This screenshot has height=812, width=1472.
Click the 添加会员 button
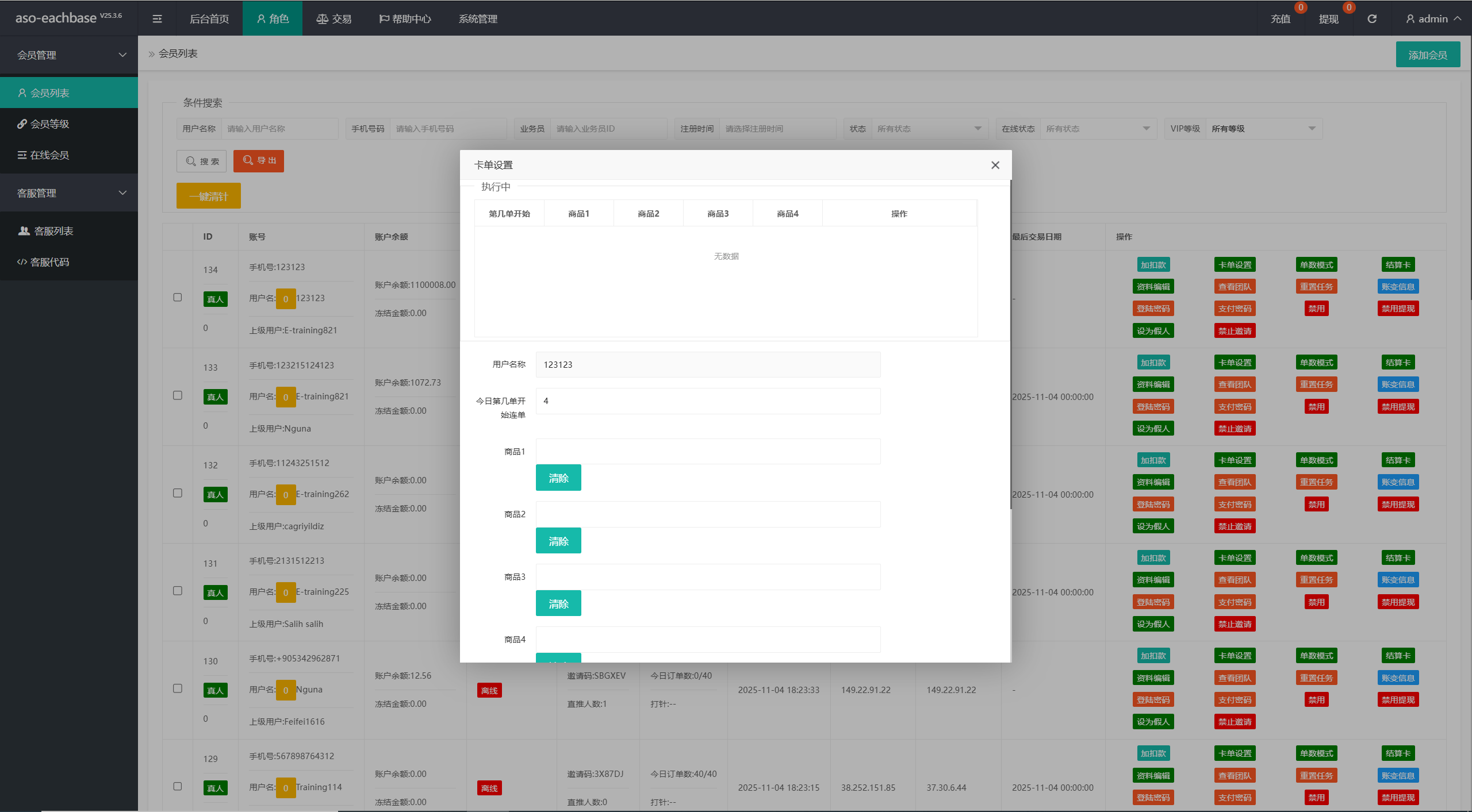pyautogui.click(x=1428, y=55)
